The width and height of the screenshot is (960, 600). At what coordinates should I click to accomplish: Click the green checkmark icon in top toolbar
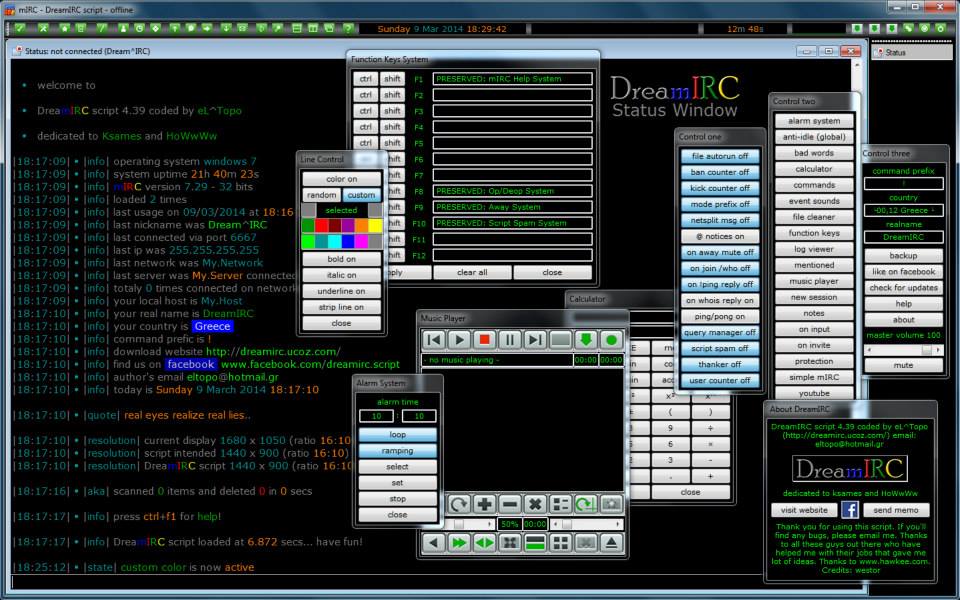coord(20,28)
